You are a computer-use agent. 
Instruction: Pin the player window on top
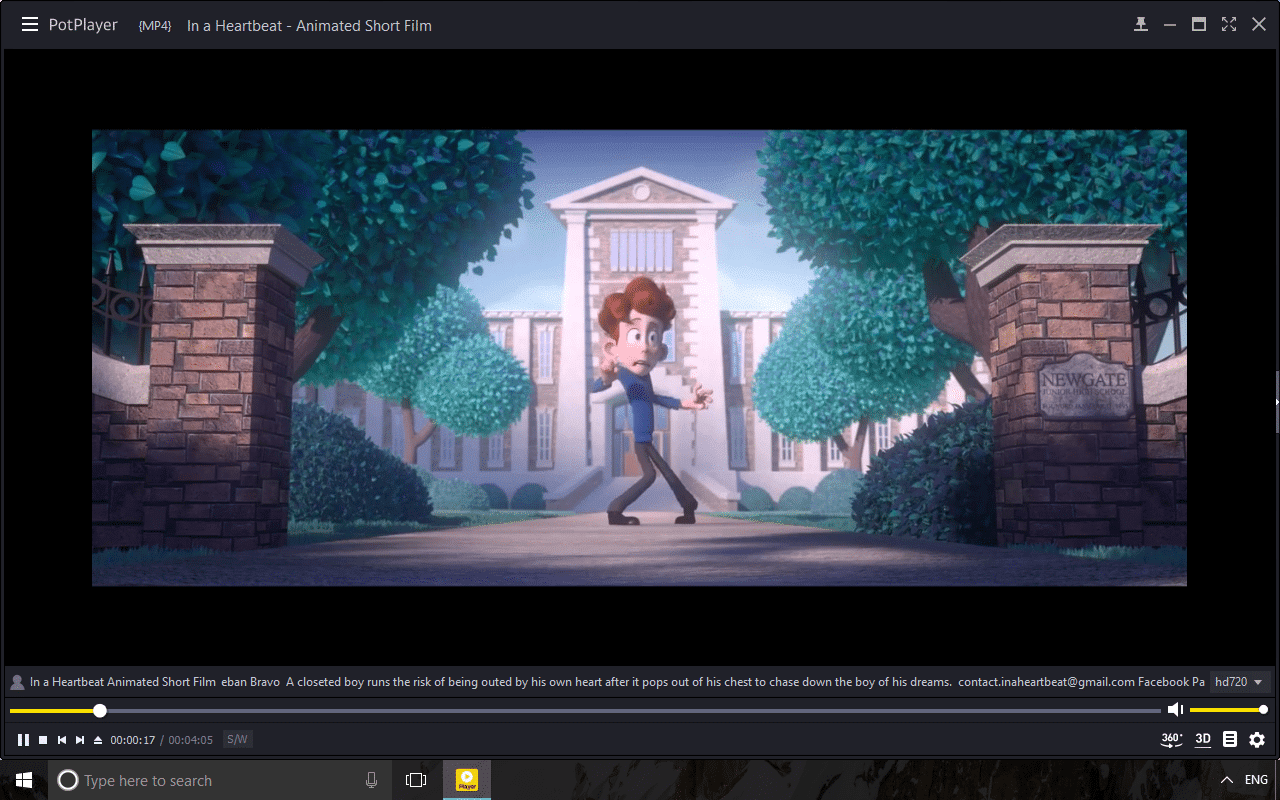[1140, 25]
